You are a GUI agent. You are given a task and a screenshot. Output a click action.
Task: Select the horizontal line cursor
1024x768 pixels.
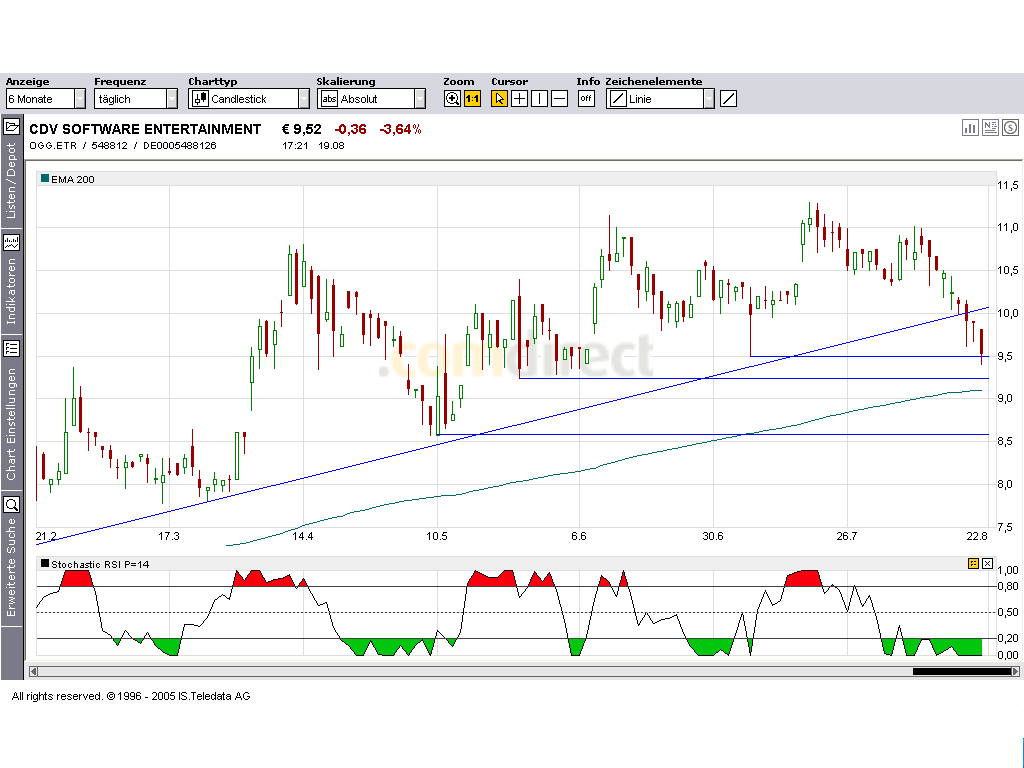pos(560,99)
